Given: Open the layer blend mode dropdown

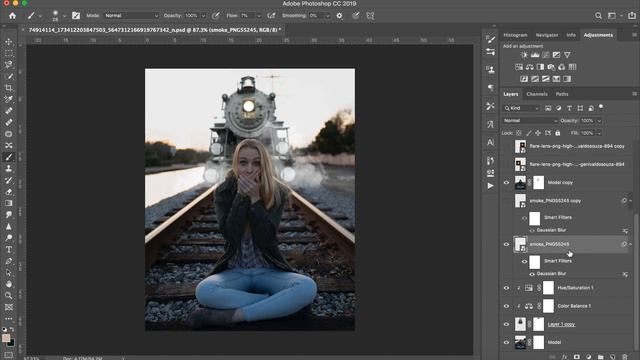Looking at the screenshot, I should click(x=530, y=121).
